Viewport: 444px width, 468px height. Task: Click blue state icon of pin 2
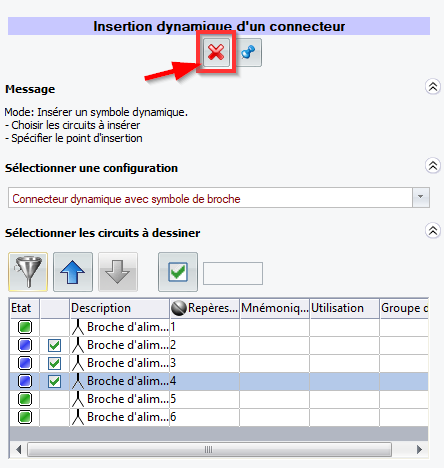[25, 345]
